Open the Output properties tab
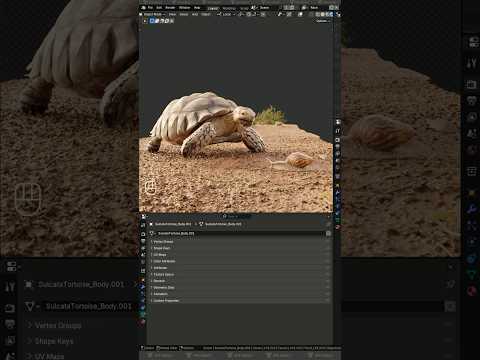 pyautogui.click(x=143, y=241)
